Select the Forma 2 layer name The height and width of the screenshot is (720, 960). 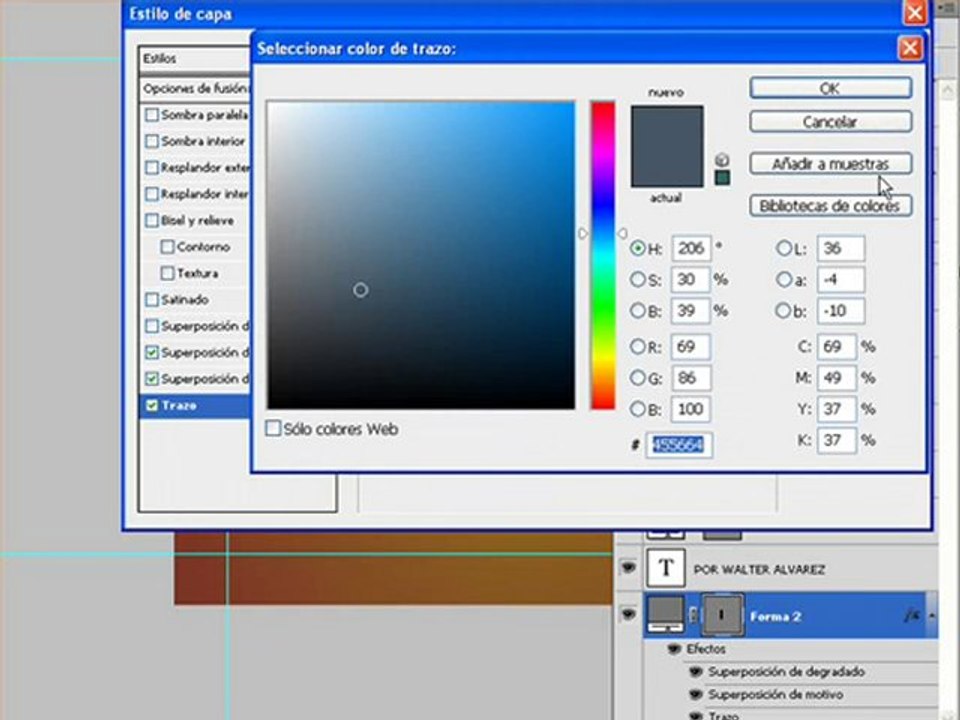(775, 617)
